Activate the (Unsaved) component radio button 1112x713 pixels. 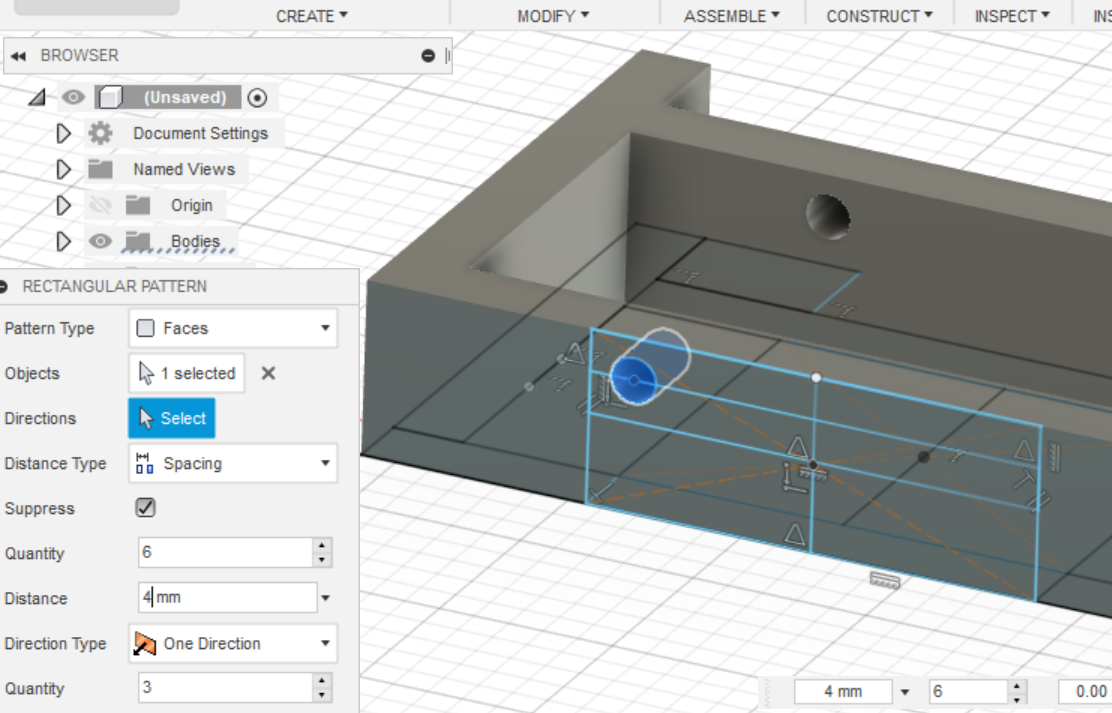tap(257, 97)
